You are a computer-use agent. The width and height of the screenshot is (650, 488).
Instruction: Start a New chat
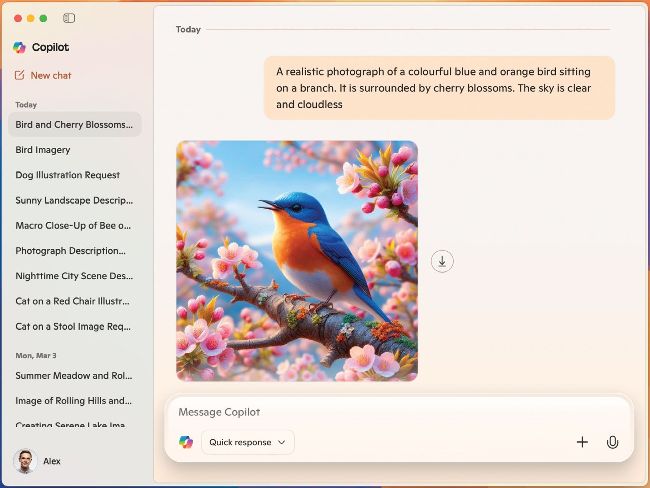(50, 75)
